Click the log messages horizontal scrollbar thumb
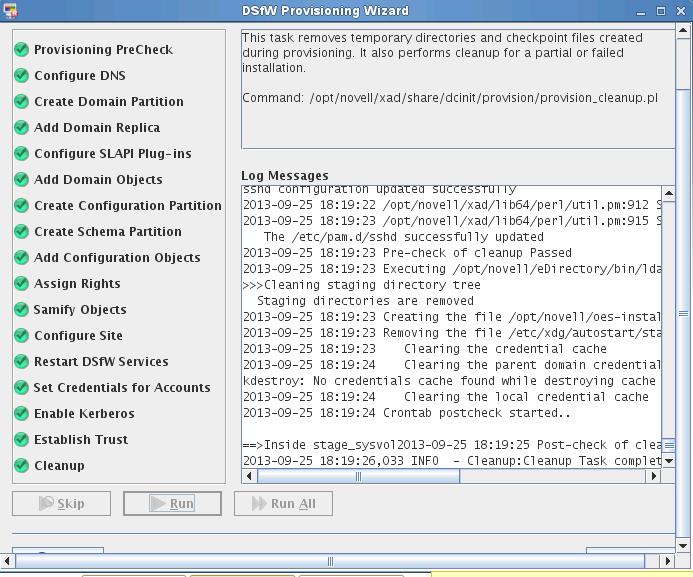The height and width of the screenshot is (577, 693). (x=358, y=476)
